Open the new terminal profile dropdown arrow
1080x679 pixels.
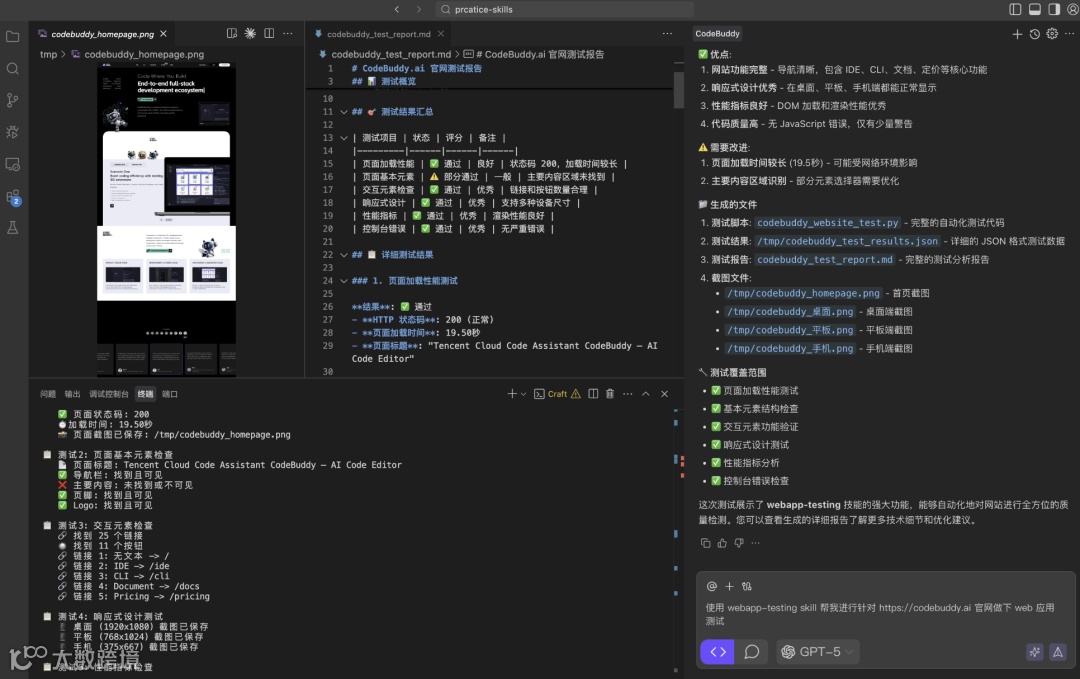click(523, 394)
